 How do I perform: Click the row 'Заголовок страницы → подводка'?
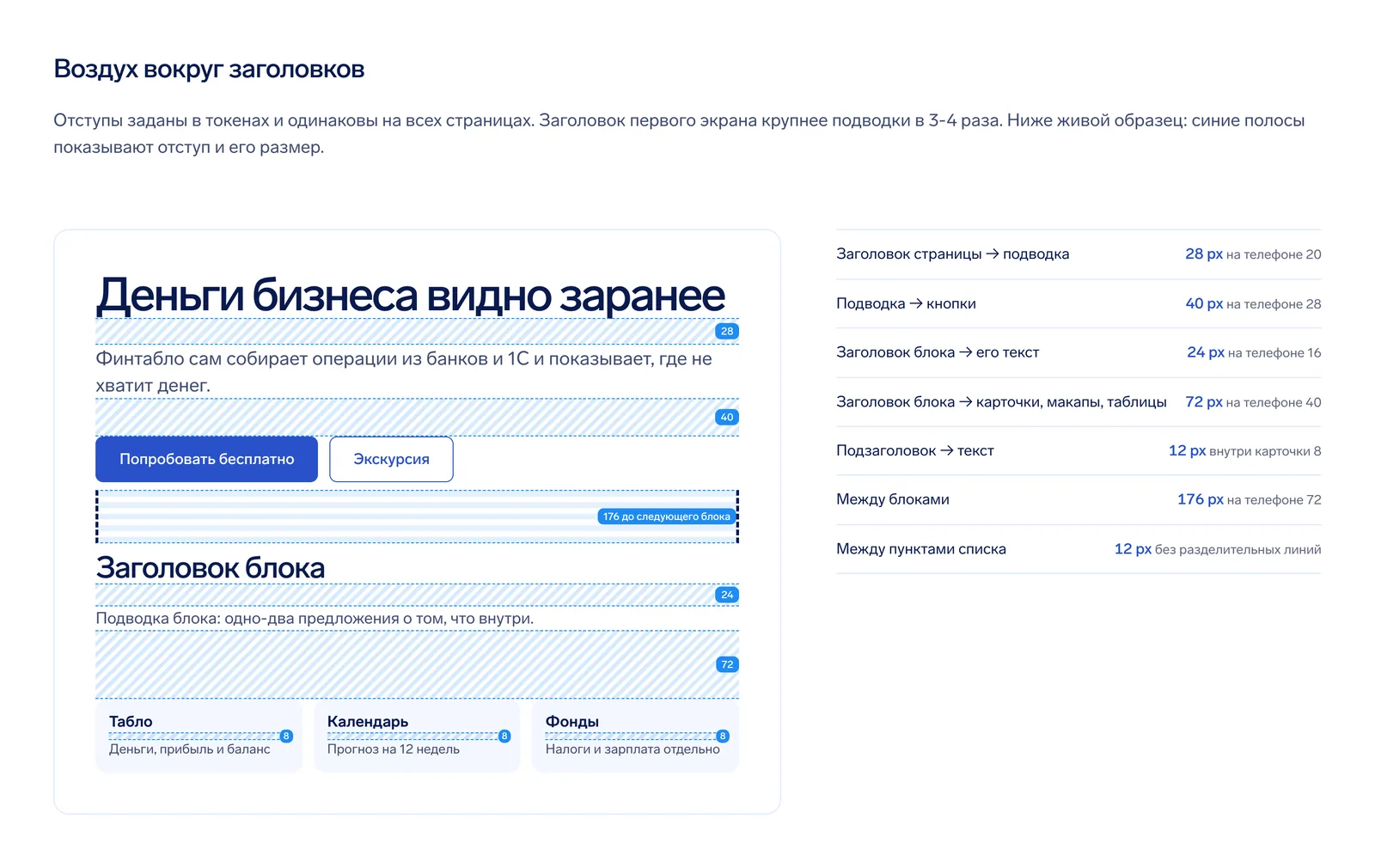click(x=1079, y=254)
